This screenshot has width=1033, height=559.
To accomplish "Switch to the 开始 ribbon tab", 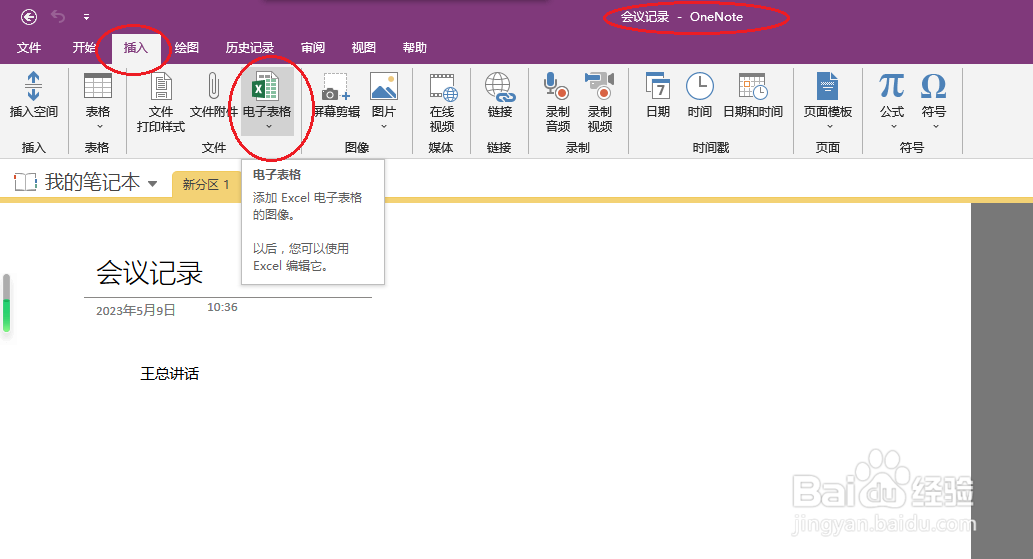I will click(x=84, y=47).
